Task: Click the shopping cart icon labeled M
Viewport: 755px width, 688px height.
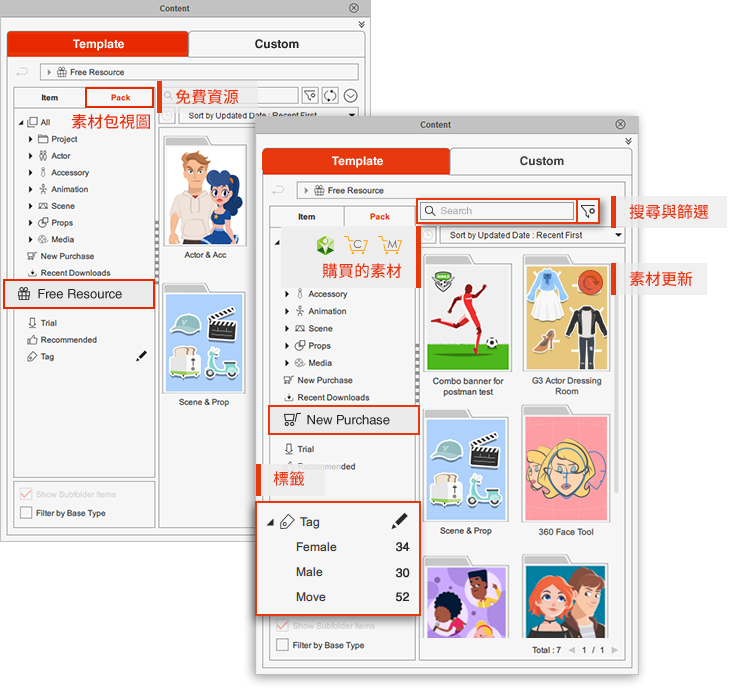Action: point(390,245)
